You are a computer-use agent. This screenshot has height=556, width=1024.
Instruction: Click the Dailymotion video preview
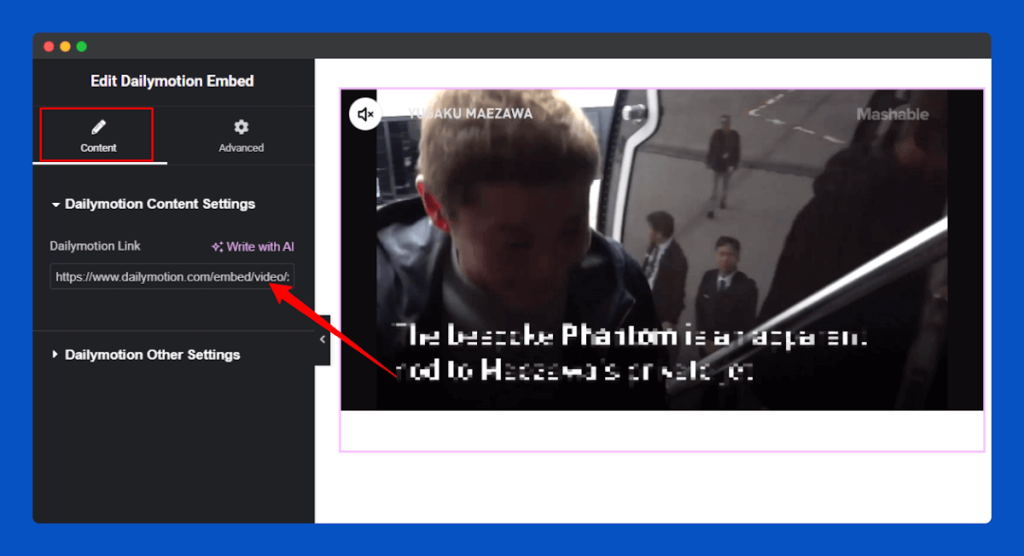click(662, 250)
